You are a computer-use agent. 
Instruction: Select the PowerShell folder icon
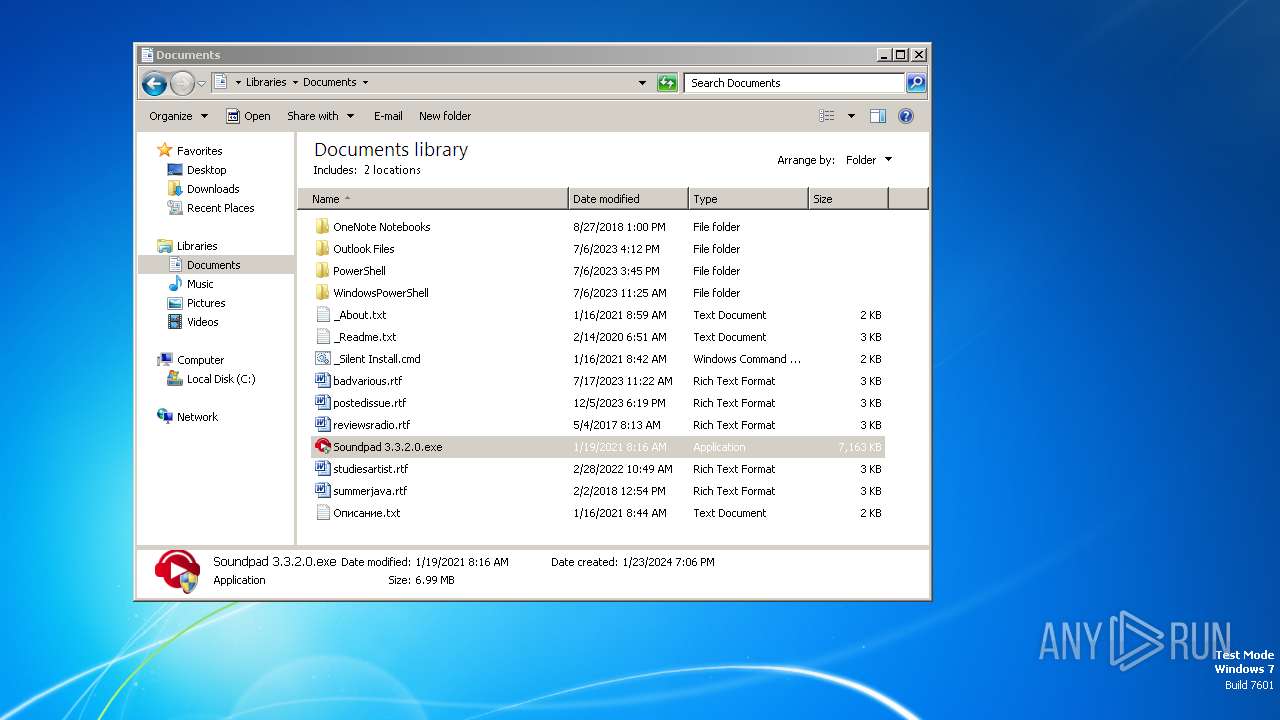point(322,271)
